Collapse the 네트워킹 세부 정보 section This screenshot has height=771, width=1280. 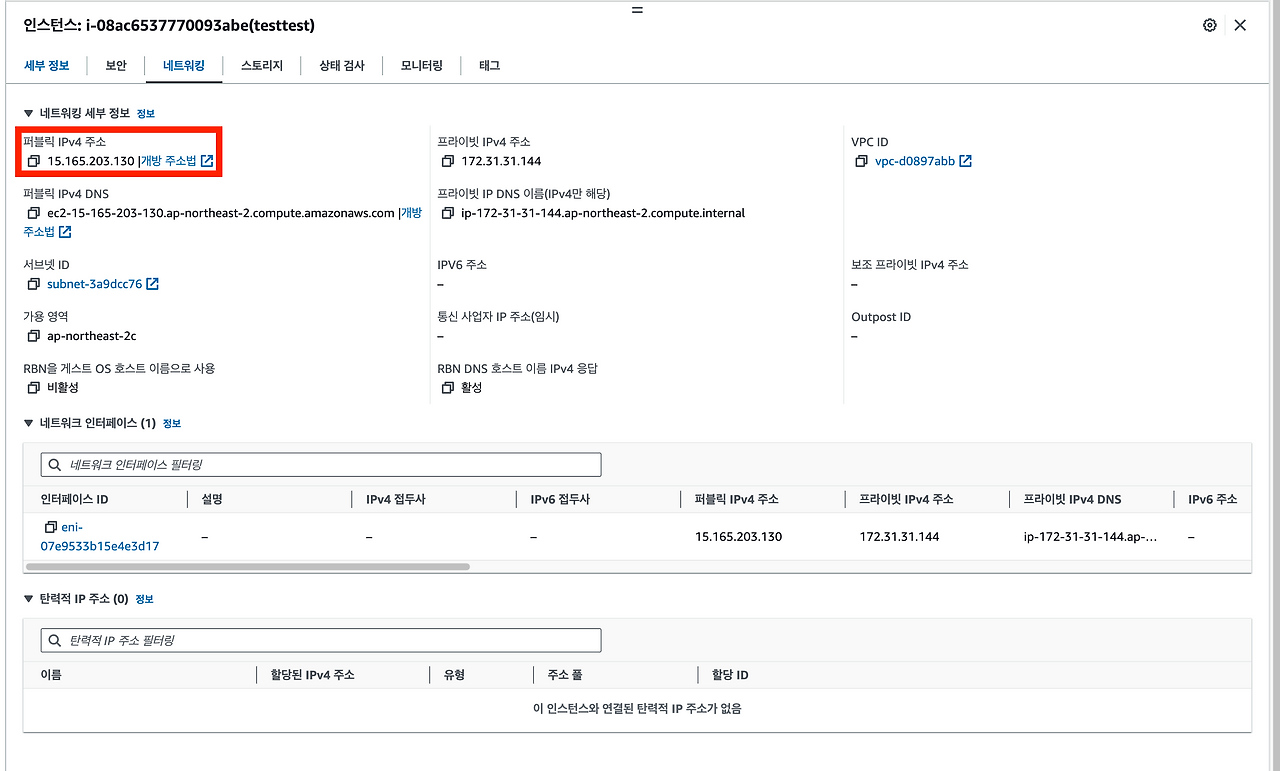click(29, 114)
